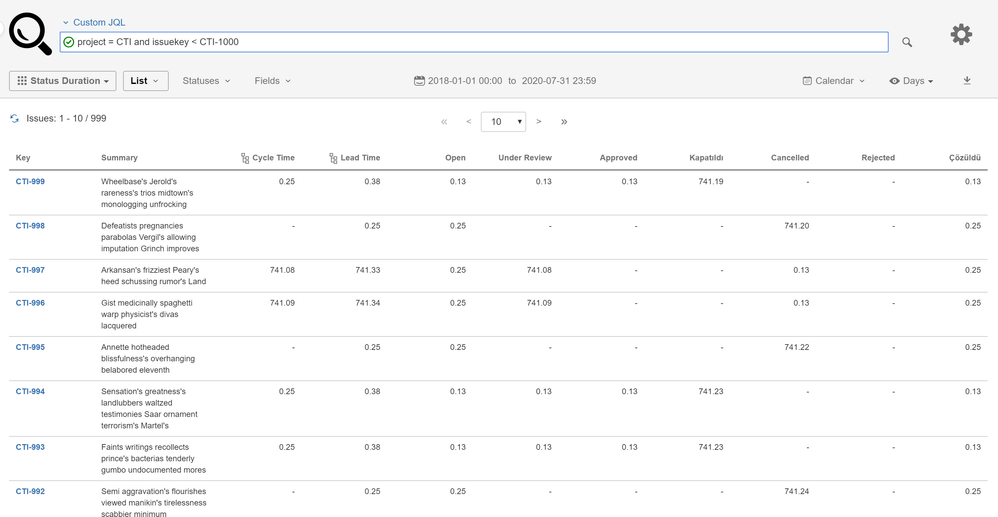
Task: Click the Çözüldü column header
Action: (964, 158)
